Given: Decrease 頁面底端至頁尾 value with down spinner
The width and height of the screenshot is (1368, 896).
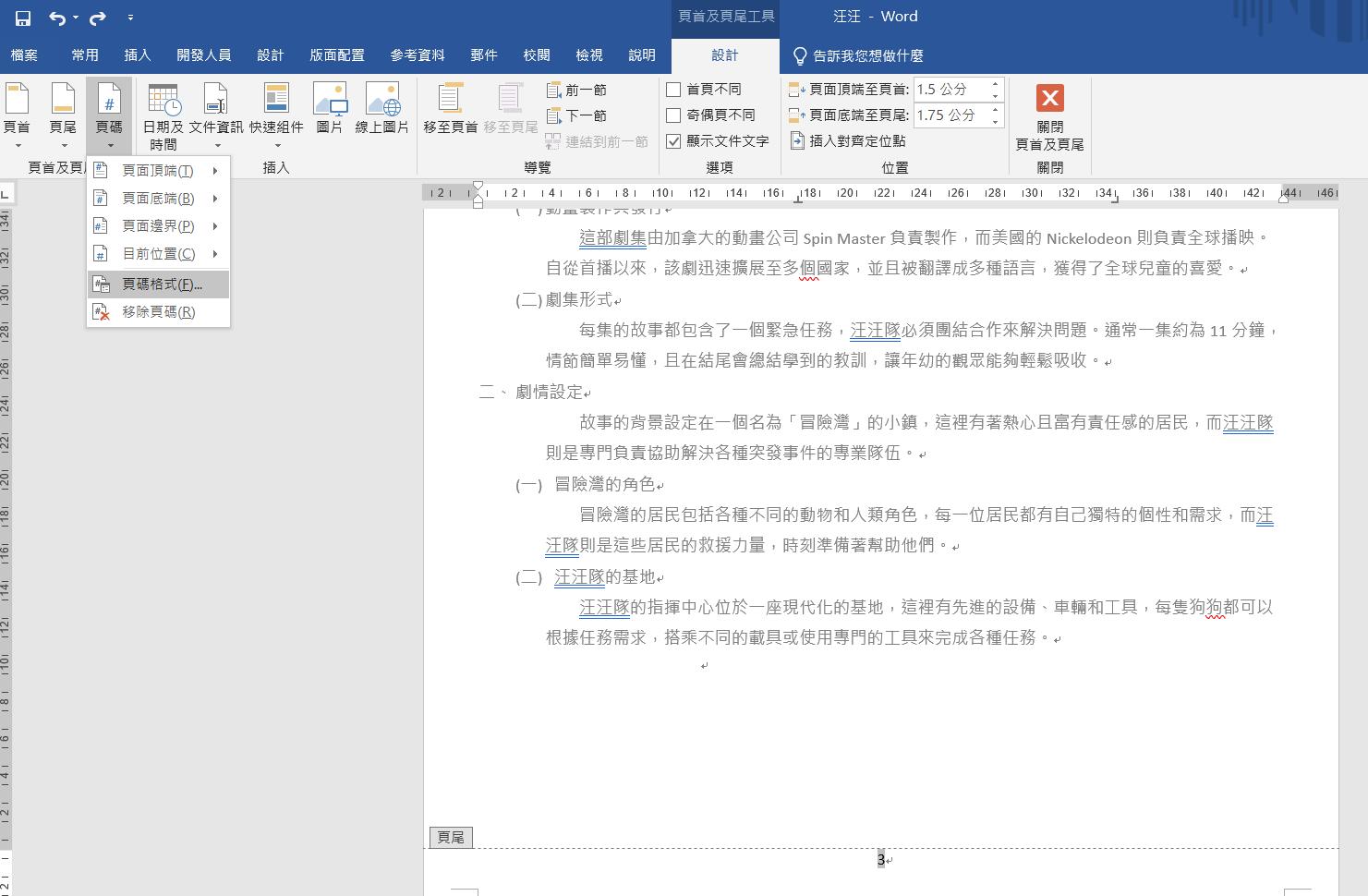Looking at the screenshot, I should 996,121.
